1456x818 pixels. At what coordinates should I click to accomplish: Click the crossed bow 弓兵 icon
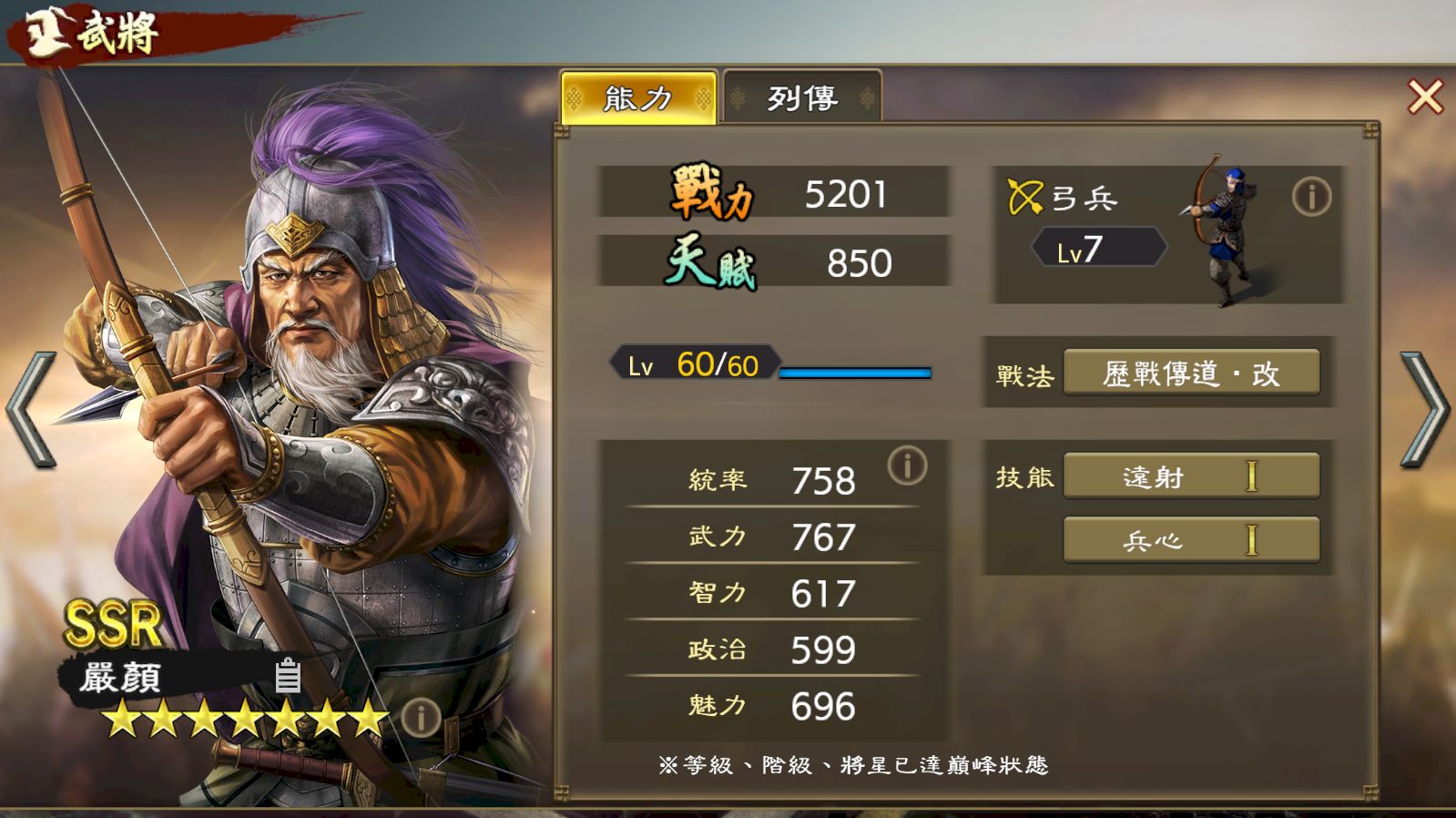(1024, 197)
